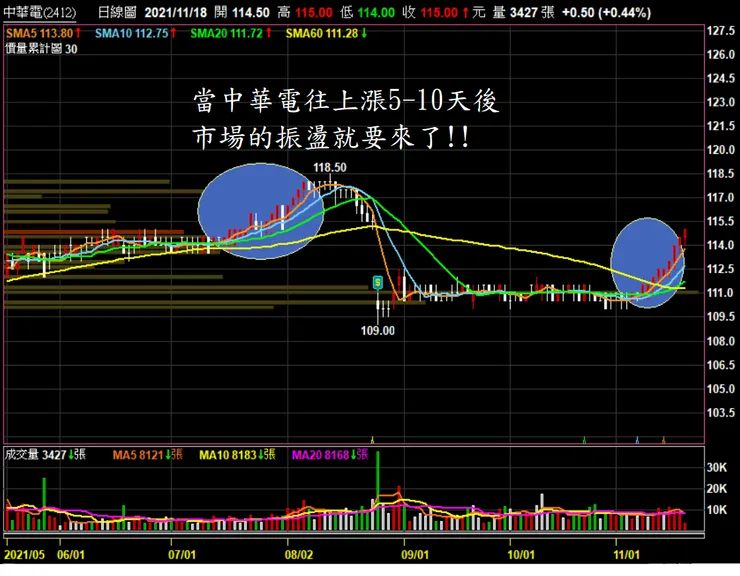Click the volume 3427 張 in the header
Viewport: 740px width, 576px height.
(x=532, y=12)
